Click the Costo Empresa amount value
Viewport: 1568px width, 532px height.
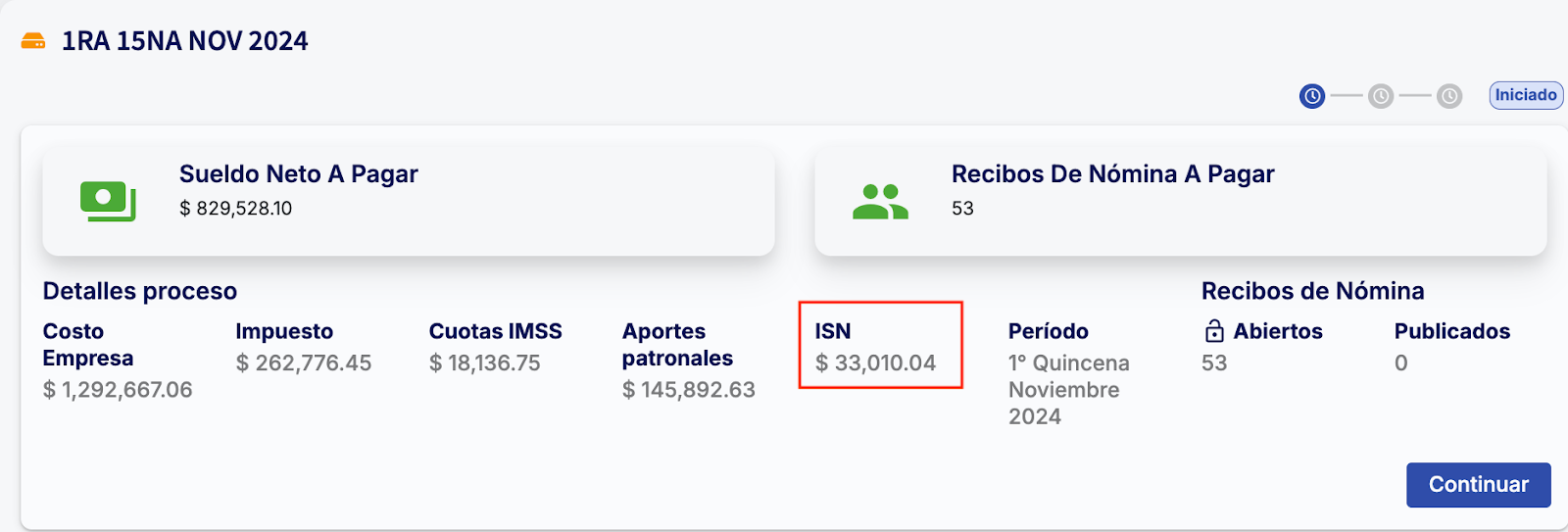click(118, 390)
